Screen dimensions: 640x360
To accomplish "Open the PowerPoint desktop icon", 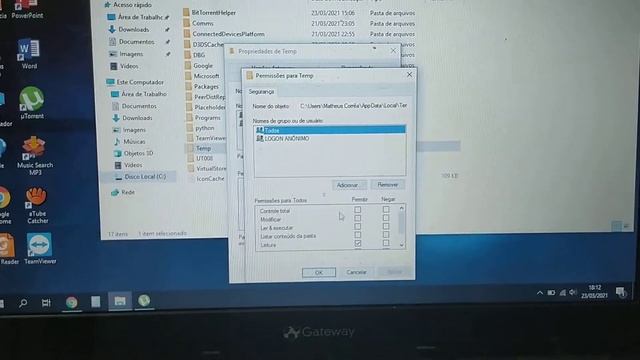I will 27,9.
